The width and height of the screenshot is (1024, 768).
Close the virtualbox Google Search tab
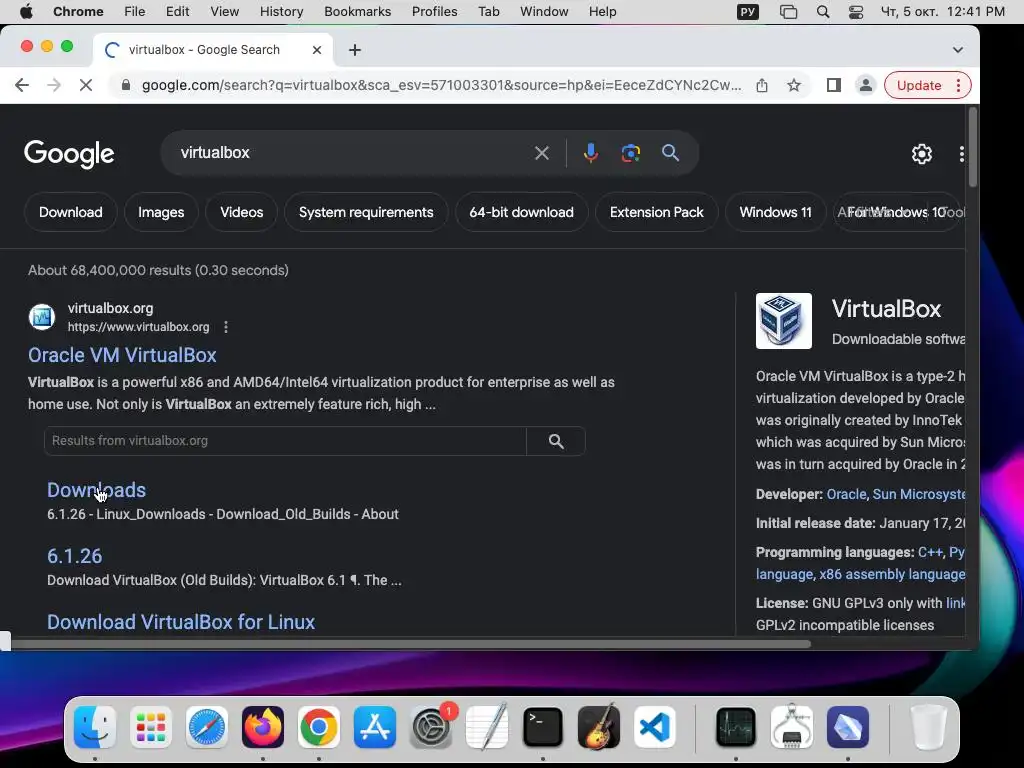317,50
